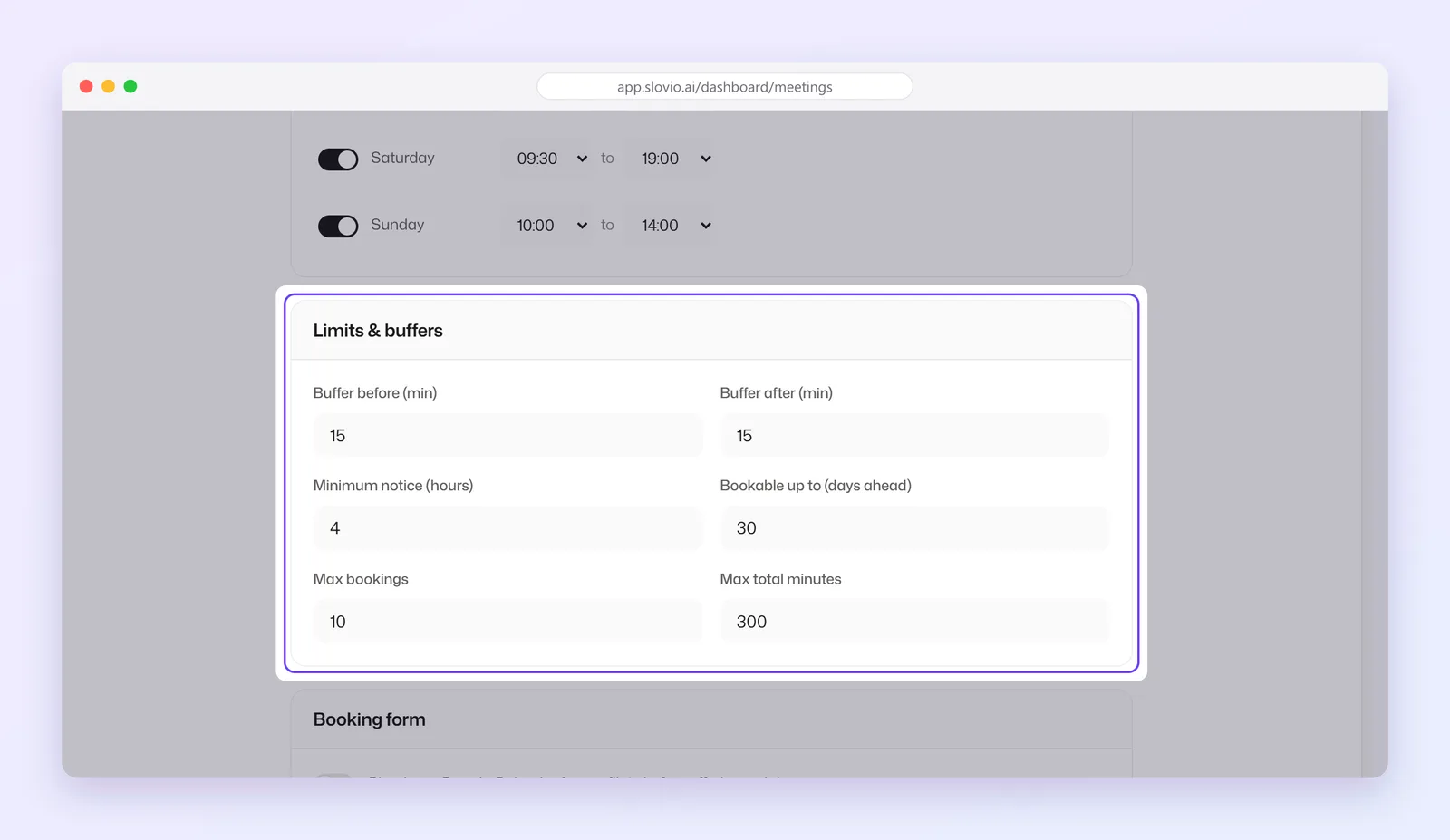Open Saturday start time 09:30 dropdown
1450x840 pixels.
pyautogui.click(x=550, y=159)
